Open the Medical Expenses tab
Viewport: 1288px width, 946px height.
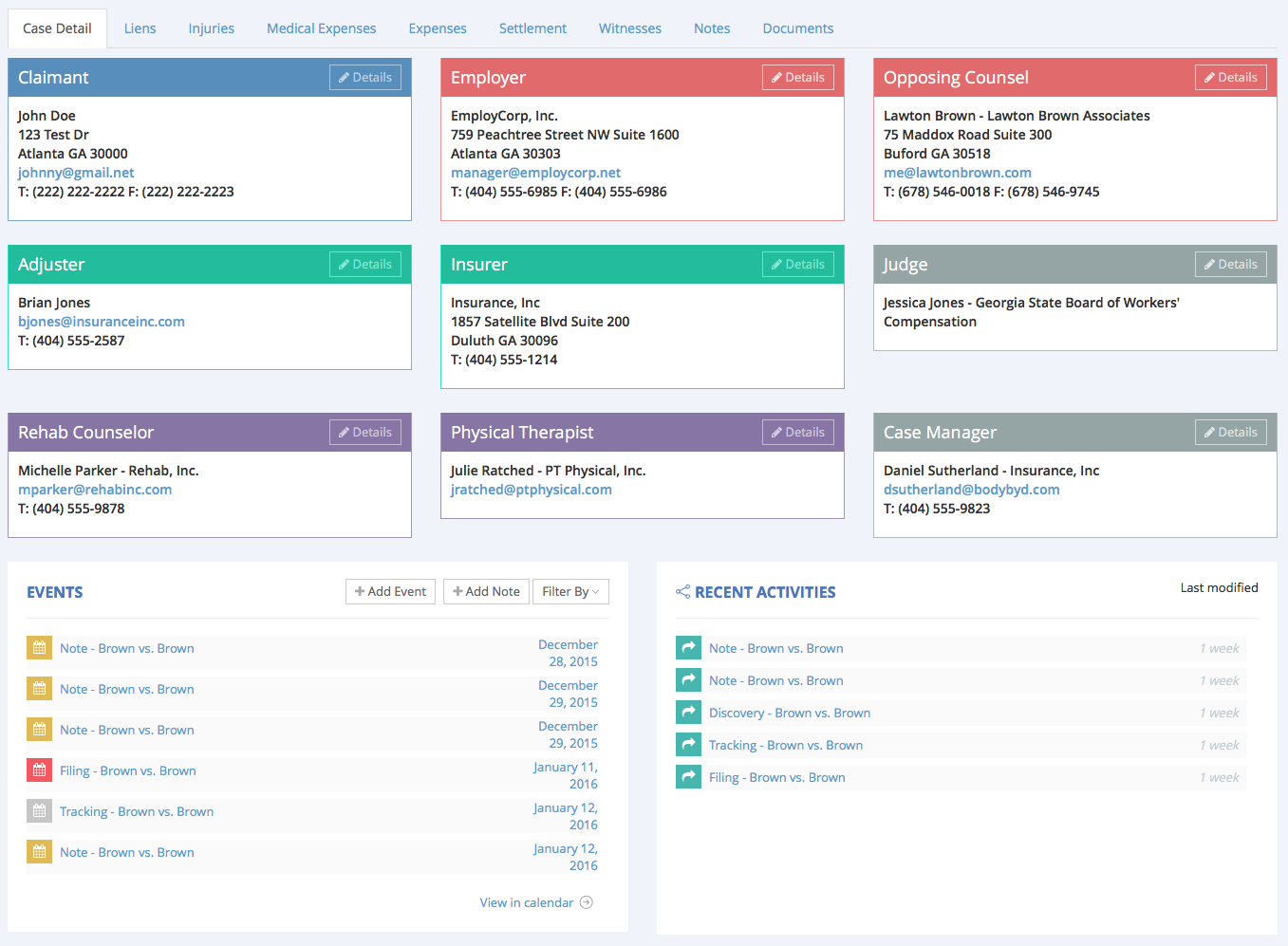click(x=321, y=28)
